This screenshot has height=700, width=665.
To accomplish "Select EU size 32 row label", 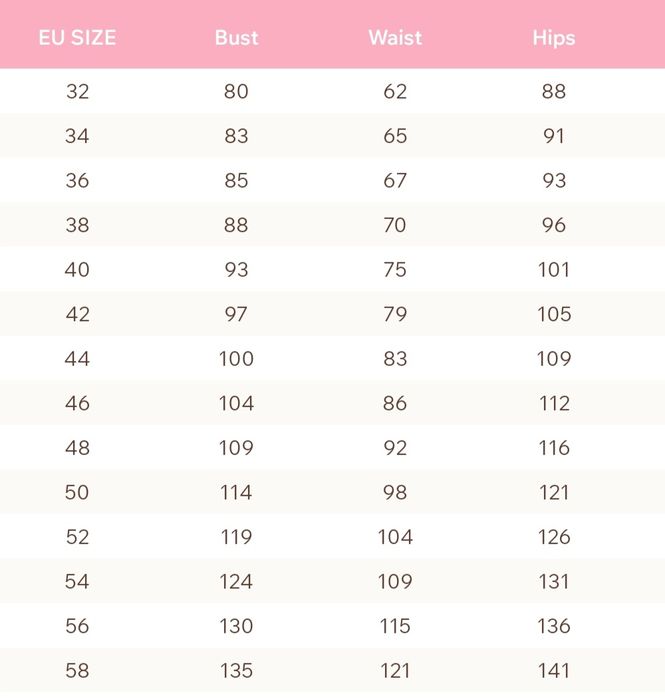I will [x=77, y=92].
